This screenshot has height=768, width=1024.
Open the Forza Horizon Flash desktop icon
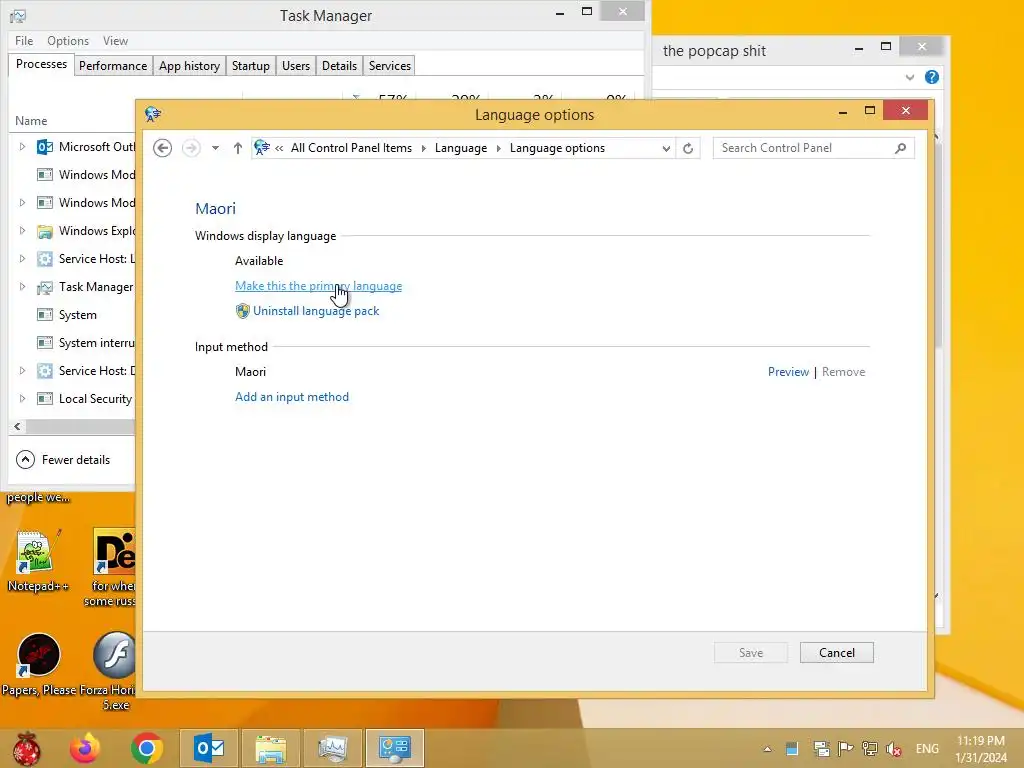pyautogui.click(x=114, y=671)
